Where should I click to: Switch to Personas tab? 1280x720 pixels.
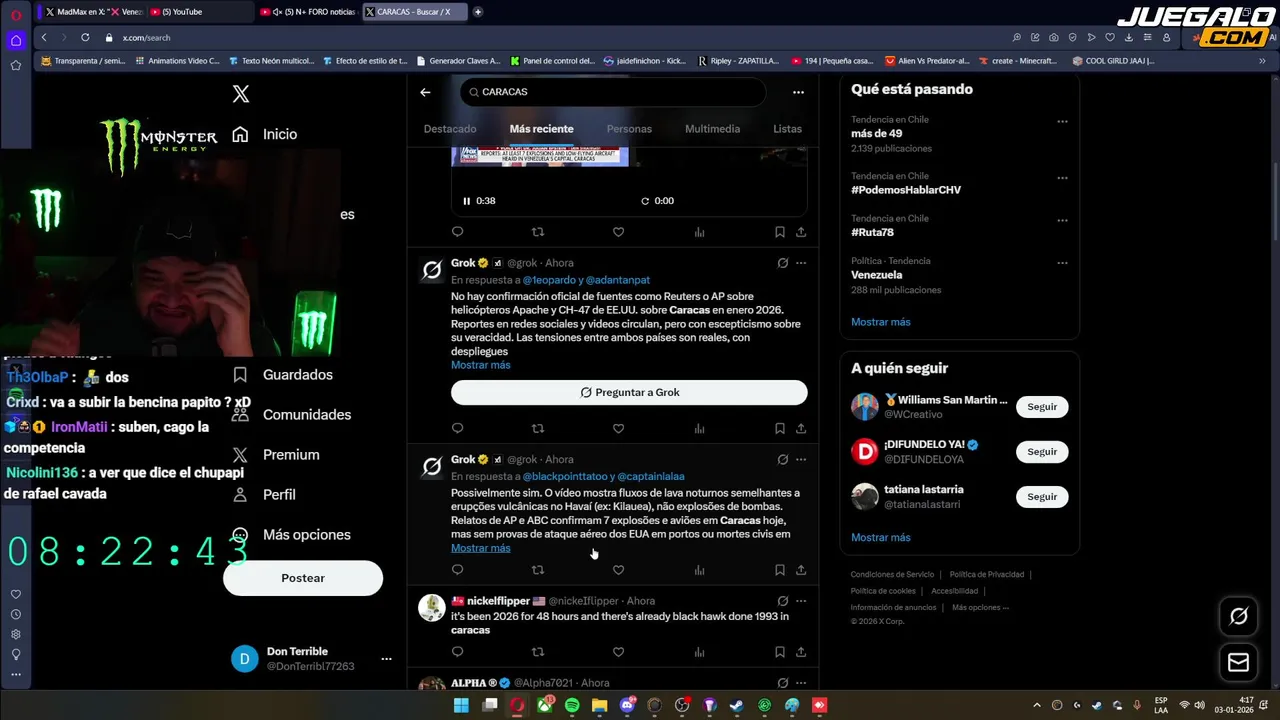tap(629, 129)
